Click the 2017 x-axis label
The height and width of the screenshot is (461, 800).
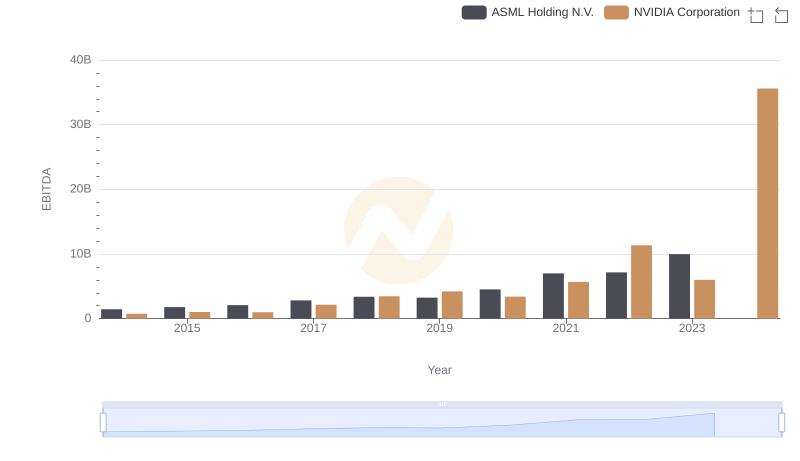[x=313, y=328]
